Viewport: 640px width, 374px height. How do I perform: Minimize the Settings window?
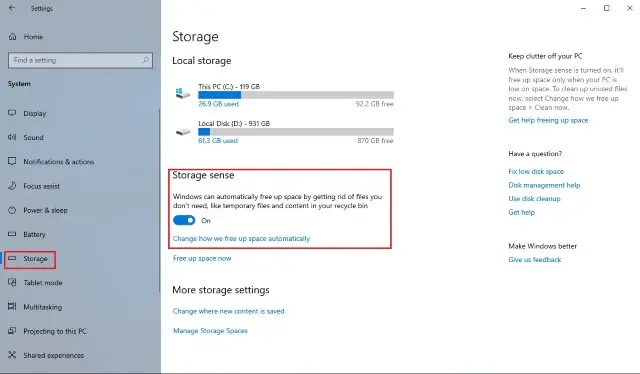click(x=584, y=8)
